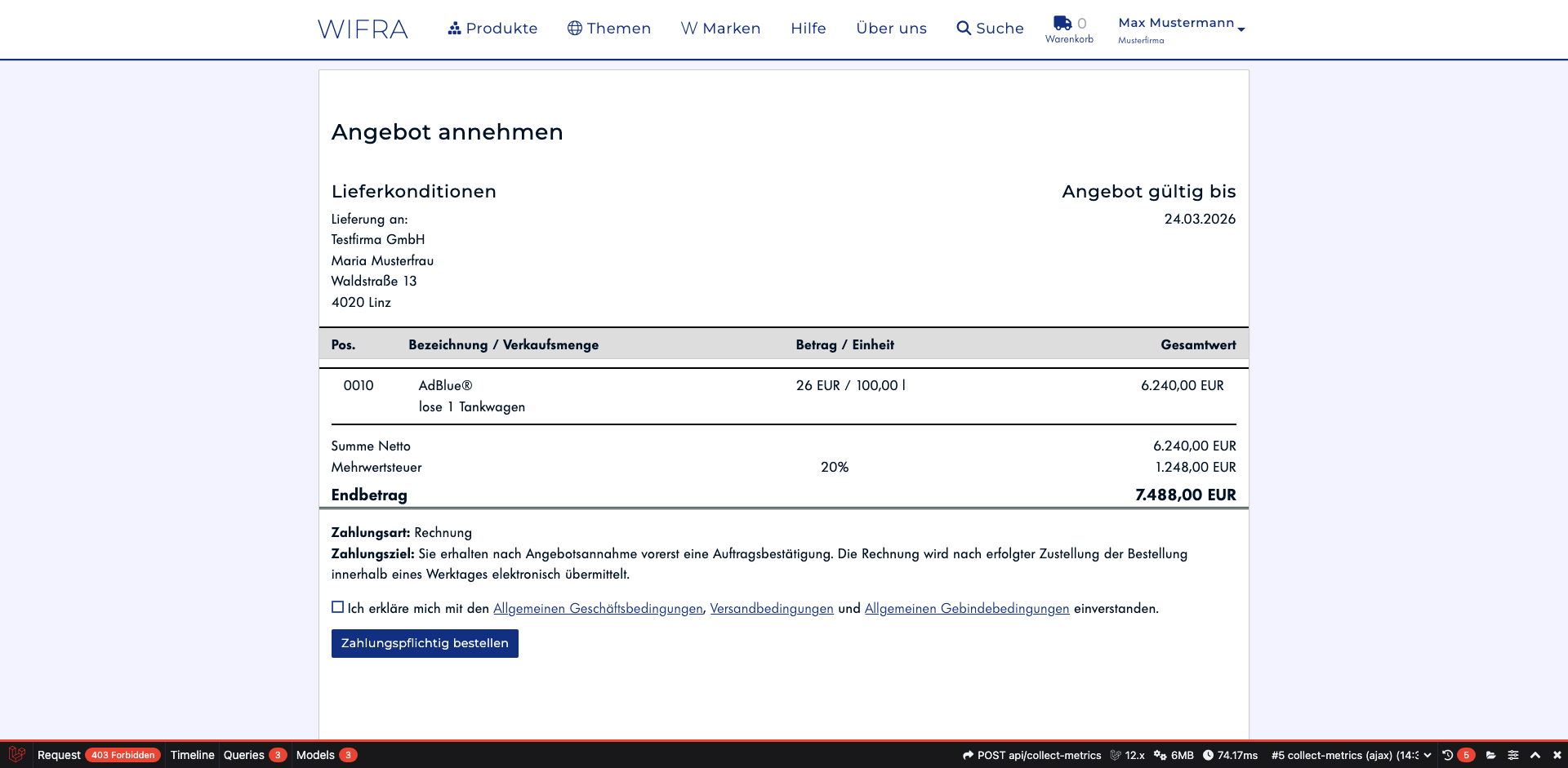Click the Suche magnifier icon
This screenshot has height=768, width=1568.
(x=962, y=28)
